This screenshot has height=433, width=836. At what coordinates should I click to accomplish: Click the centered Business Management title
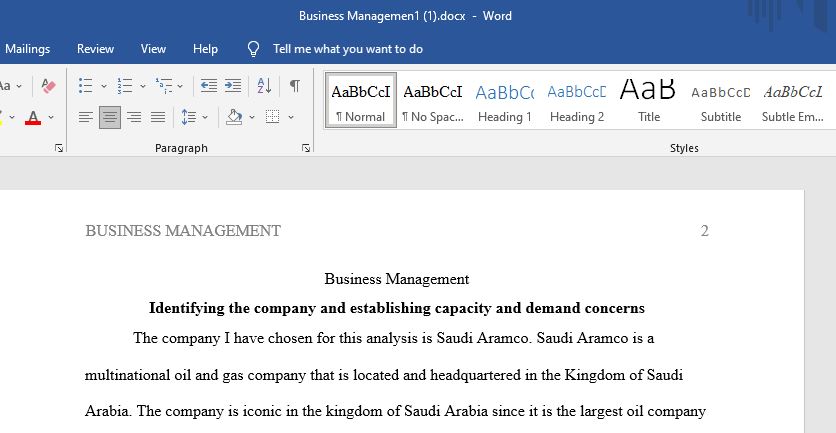[397, 279]
